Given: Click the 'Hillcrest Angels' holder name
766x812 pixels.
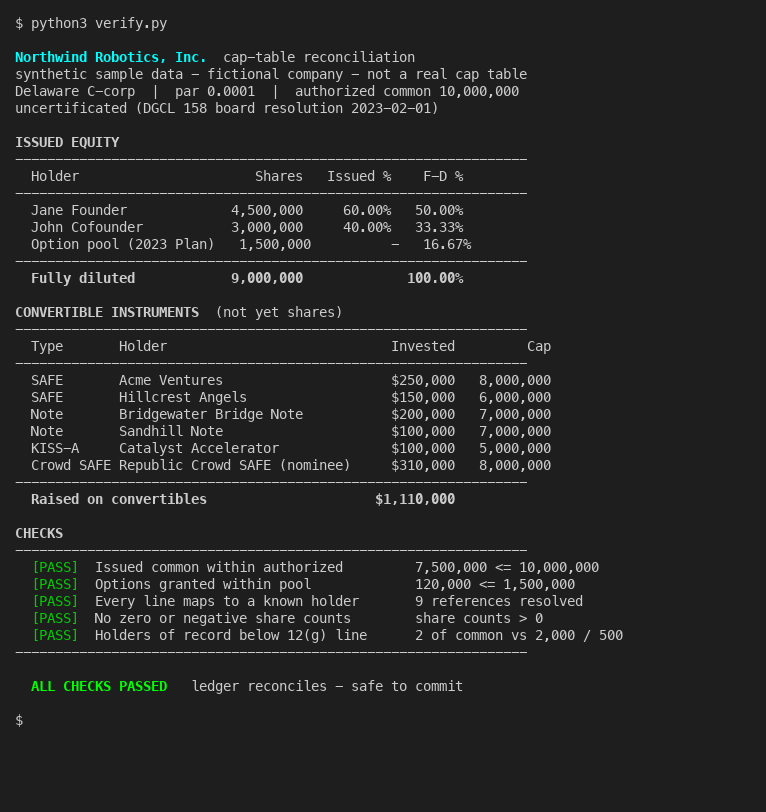Looking at the screenshot, I should tap(183, 397).
